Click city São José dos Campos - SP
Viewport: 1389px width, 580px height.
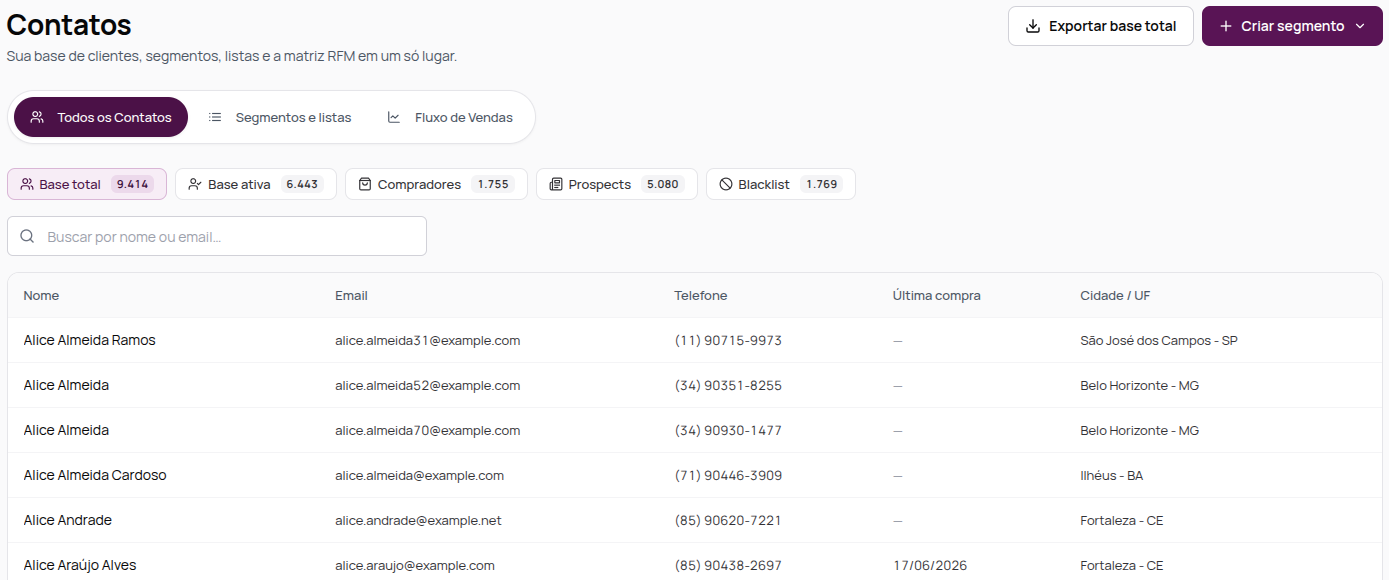[x=1159, y=340]
